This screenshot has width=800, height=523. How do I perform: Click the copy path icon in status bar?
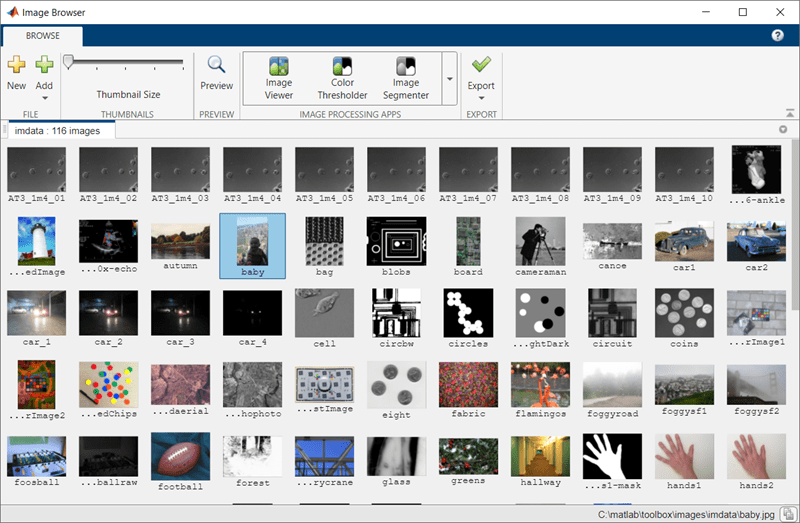[788, 514]
